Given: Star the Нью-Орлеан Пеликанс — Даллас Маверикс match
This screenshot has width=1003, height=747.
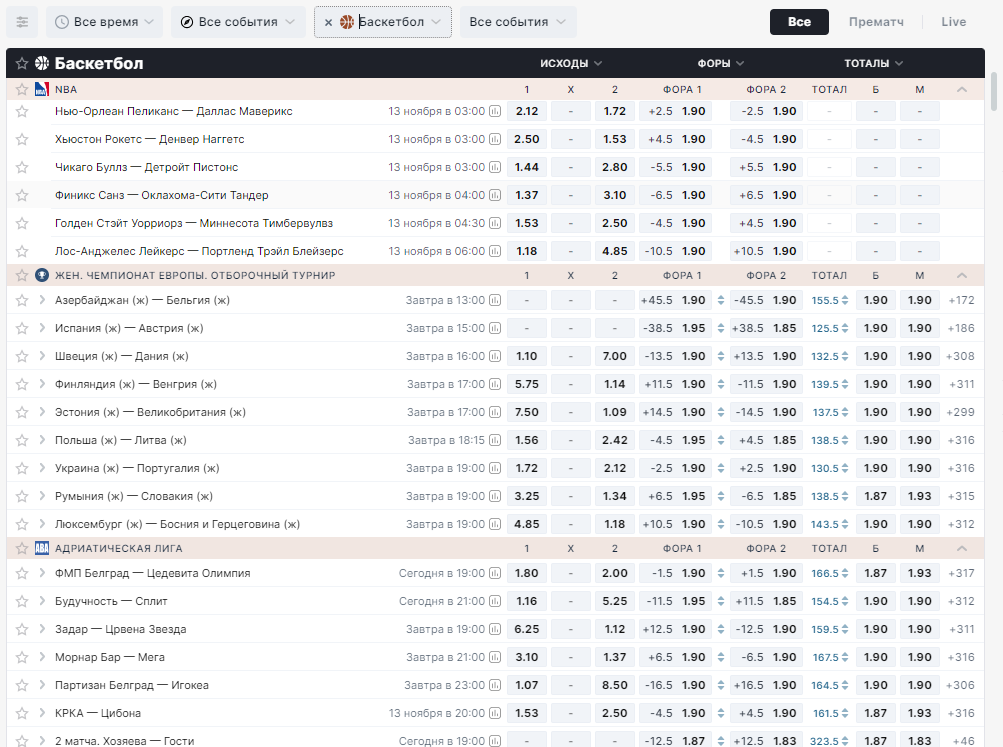Looking at the screenshot, I should point(22,111).
